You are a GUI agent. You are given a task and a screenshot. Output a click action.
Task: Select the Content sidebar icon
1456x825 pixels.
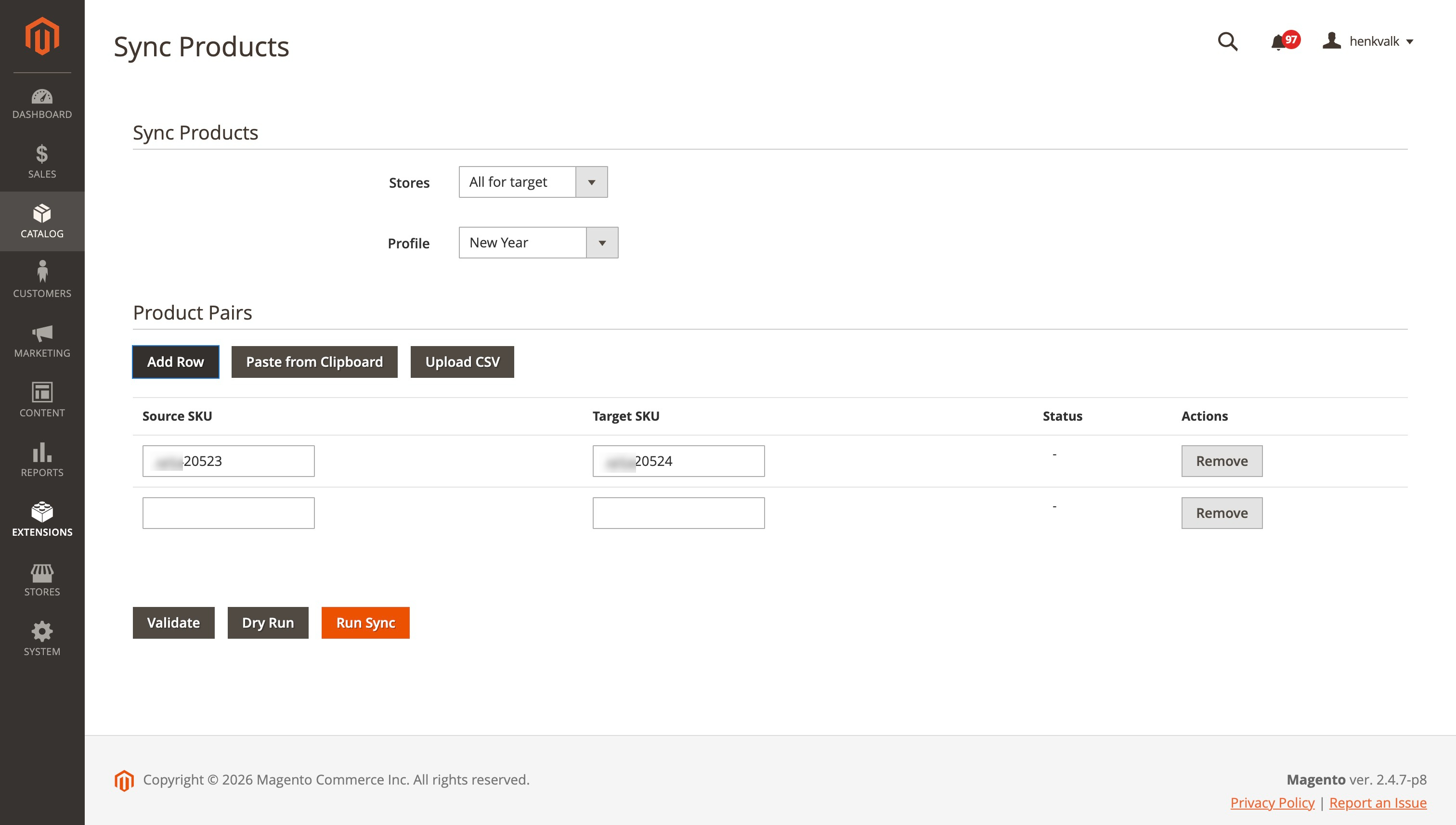tap(41, 400)
